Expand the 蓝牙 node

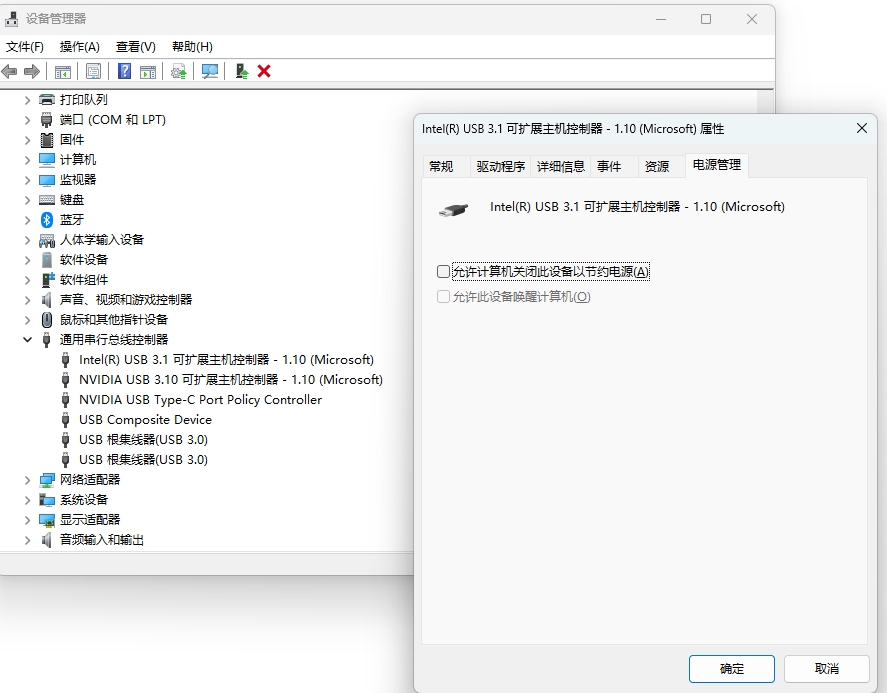[x=27, y=220]
